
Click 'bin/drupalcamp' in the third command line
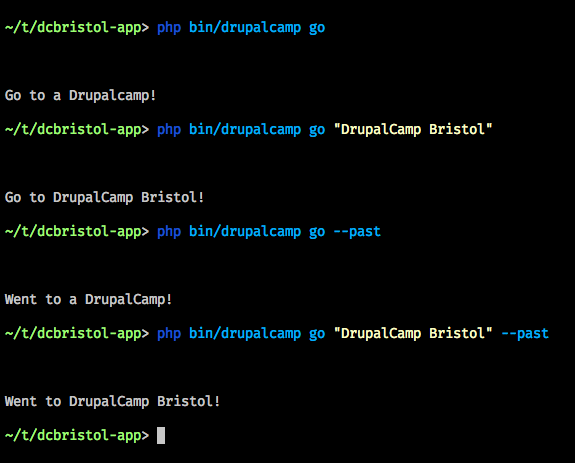245,232
